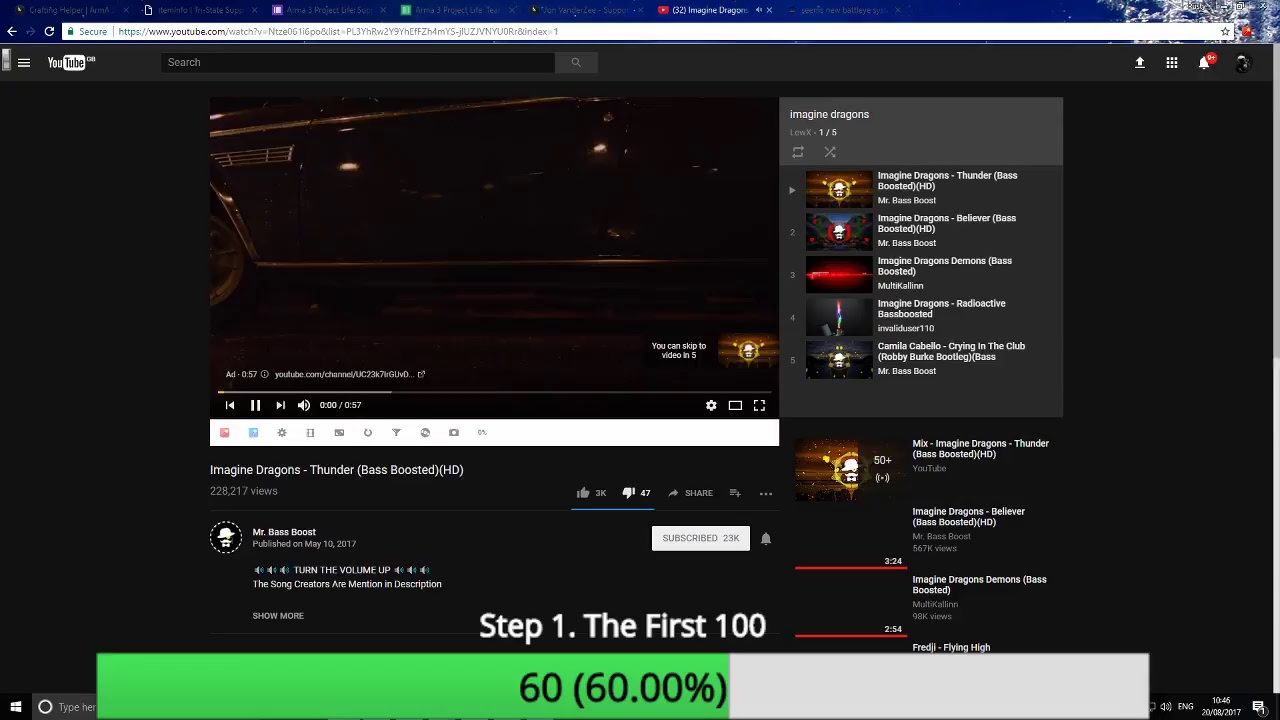Toggle playlist shuffle button
Screen dimensions: 1280x720
[830, 152]
